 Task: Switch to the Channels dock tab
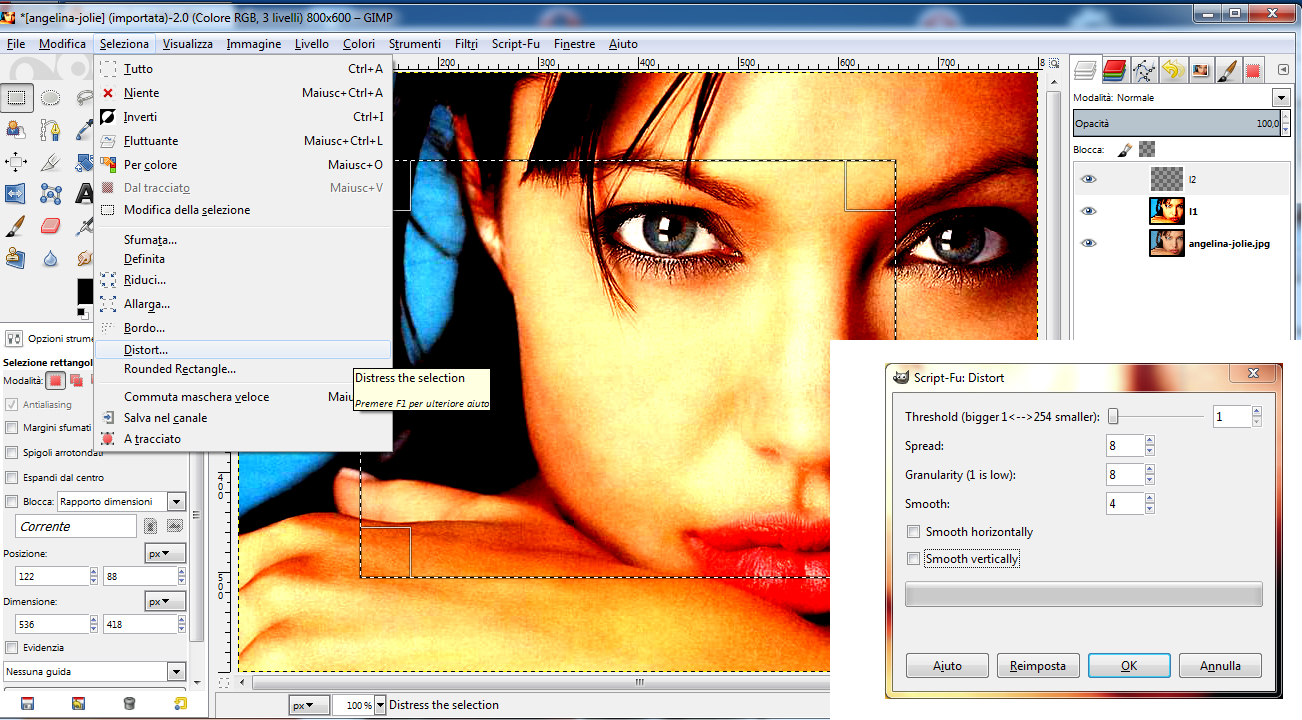1114,70
